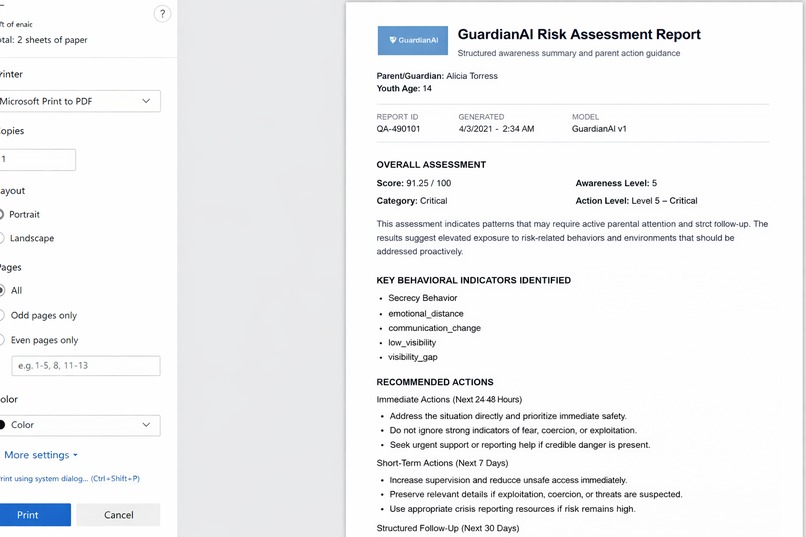The height and width of the screenshot is (537, 806).
Task: Click the Score 91.25 / 100 text
Action: [414, 183]
